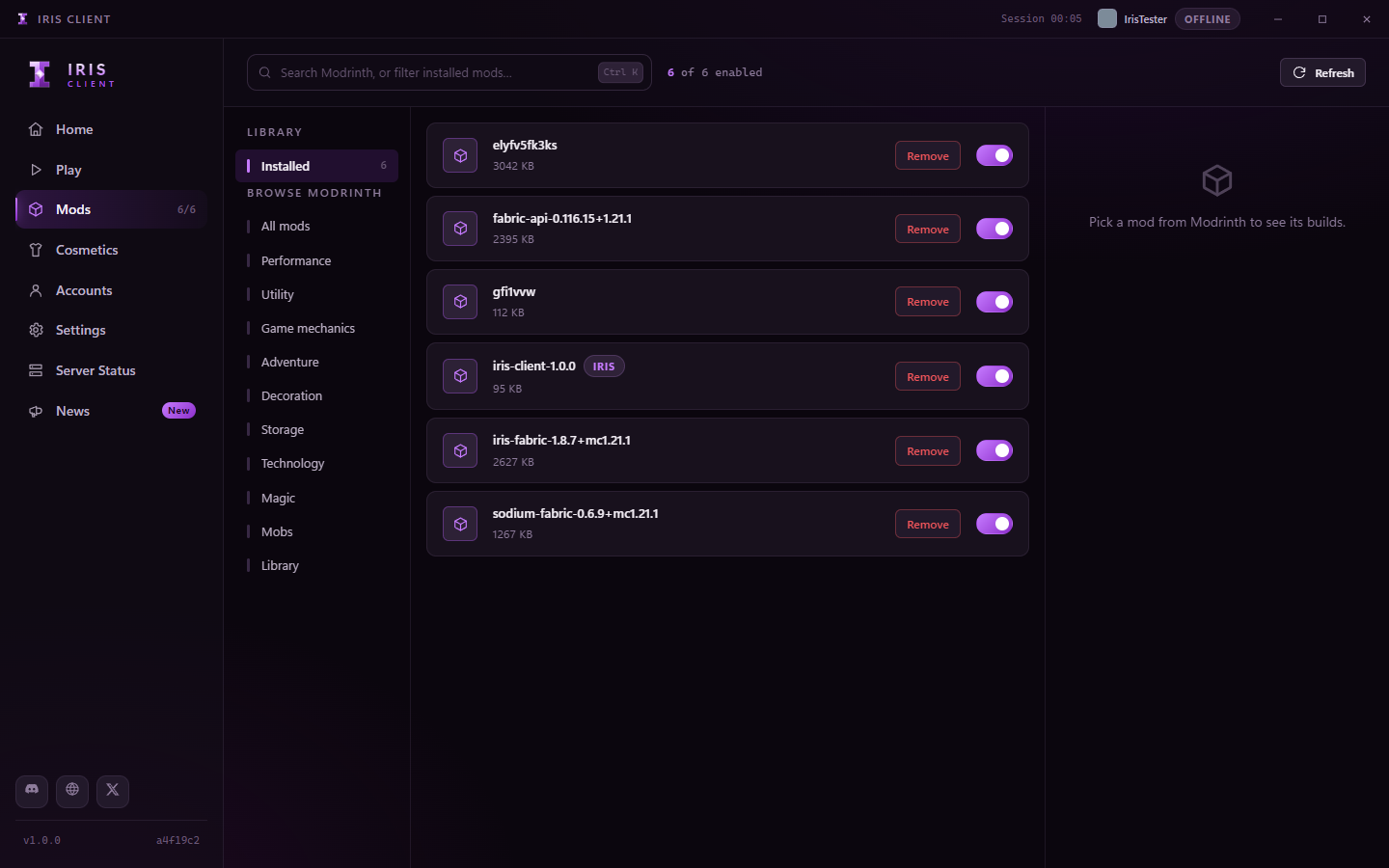The image size is (1389, 868).
Task: Click the elyfv5fk3ks mod cube icon
Action: (x=460, y=155)
